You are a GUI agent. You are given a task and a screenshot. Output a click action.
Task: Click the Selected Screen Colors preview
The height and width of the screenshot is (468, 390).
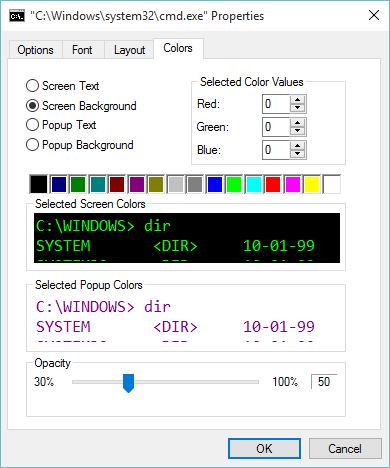187,238
